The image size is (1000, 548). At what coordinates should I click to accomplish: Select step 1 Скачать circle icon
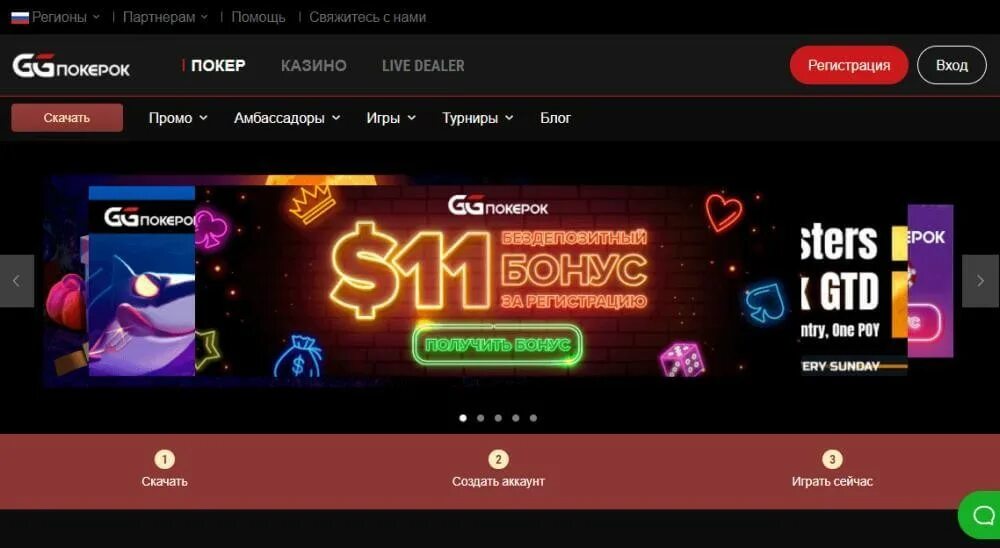165,459
